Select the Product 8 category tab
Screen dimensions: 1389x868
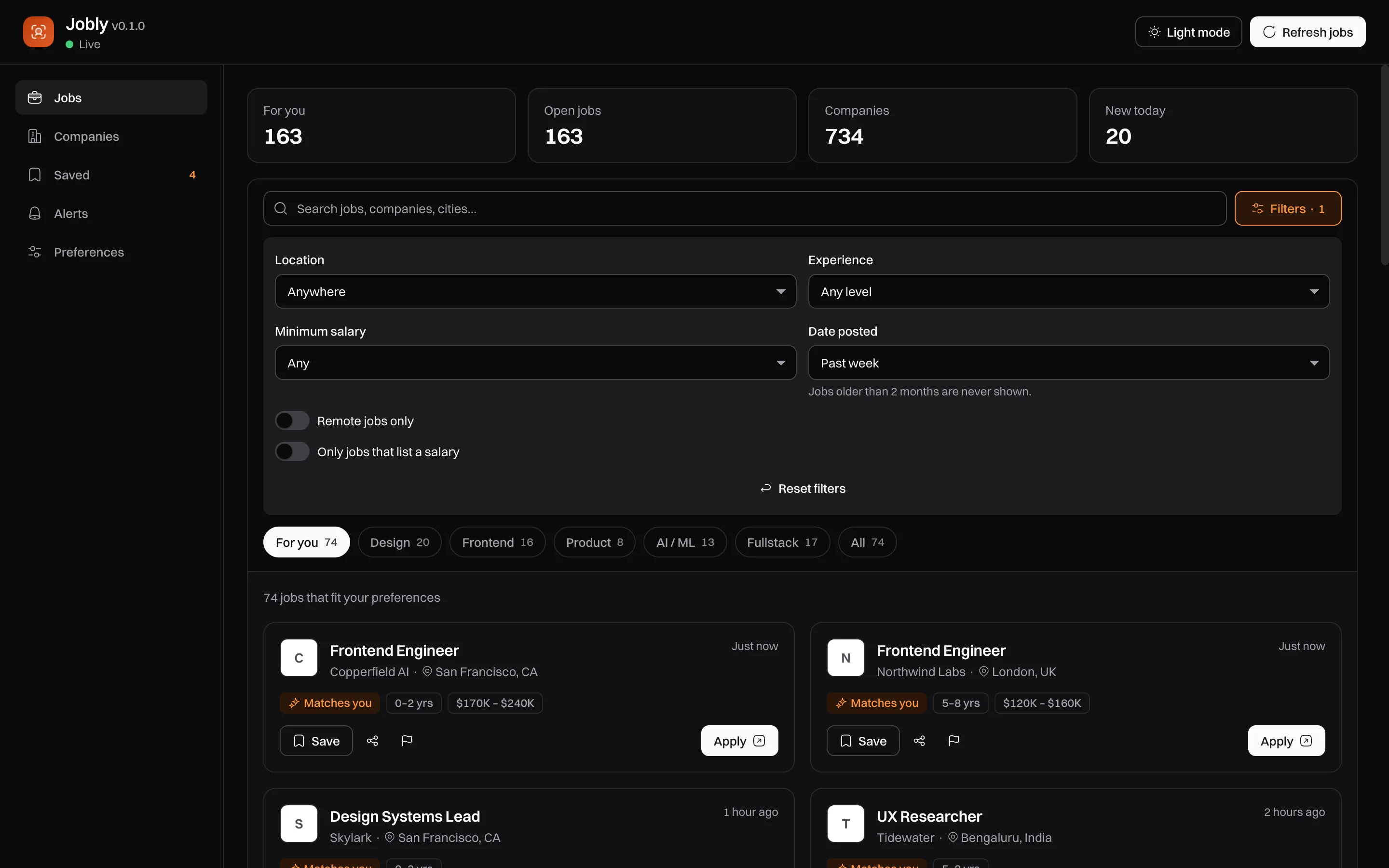click(594, 542)
